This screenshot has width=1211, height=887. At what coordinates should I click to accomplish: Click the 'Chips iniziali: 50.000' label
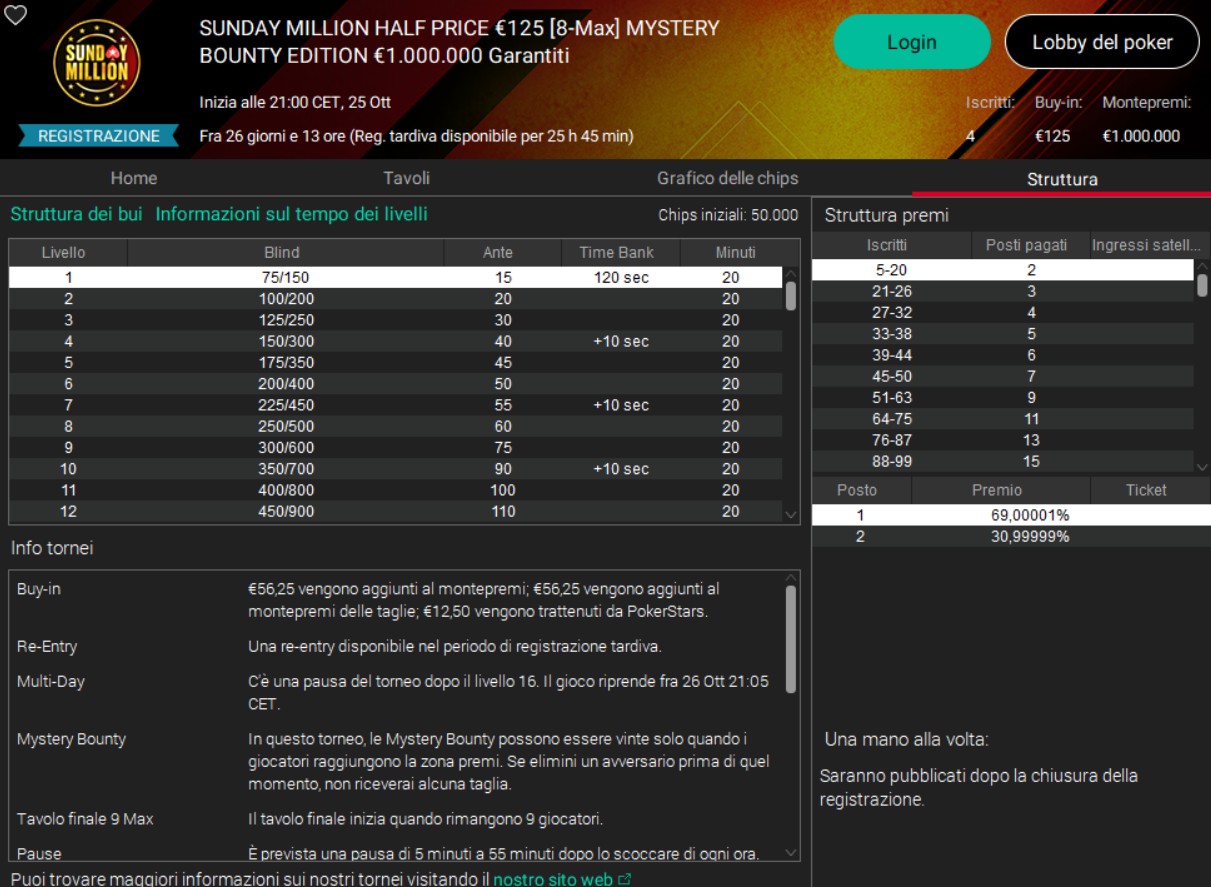[x=728, y=215]
